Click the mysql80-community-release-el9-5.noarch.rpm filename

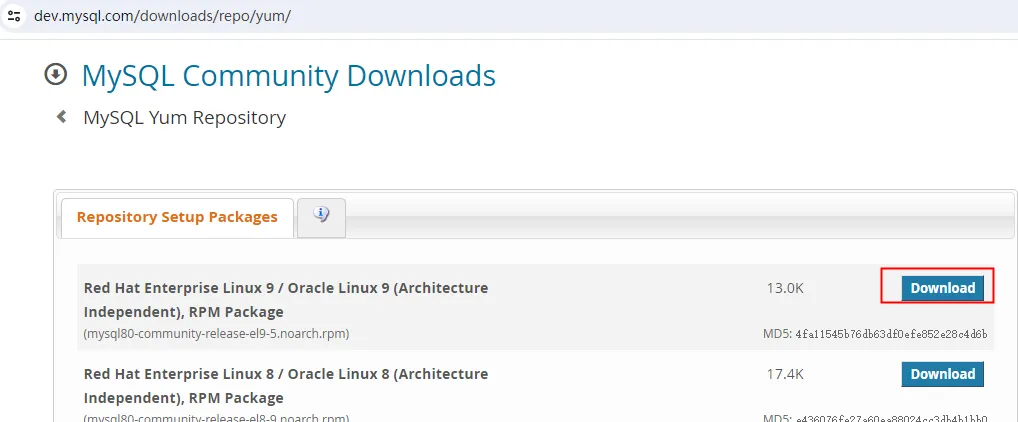pyautogui.click(x=216, y=334)
